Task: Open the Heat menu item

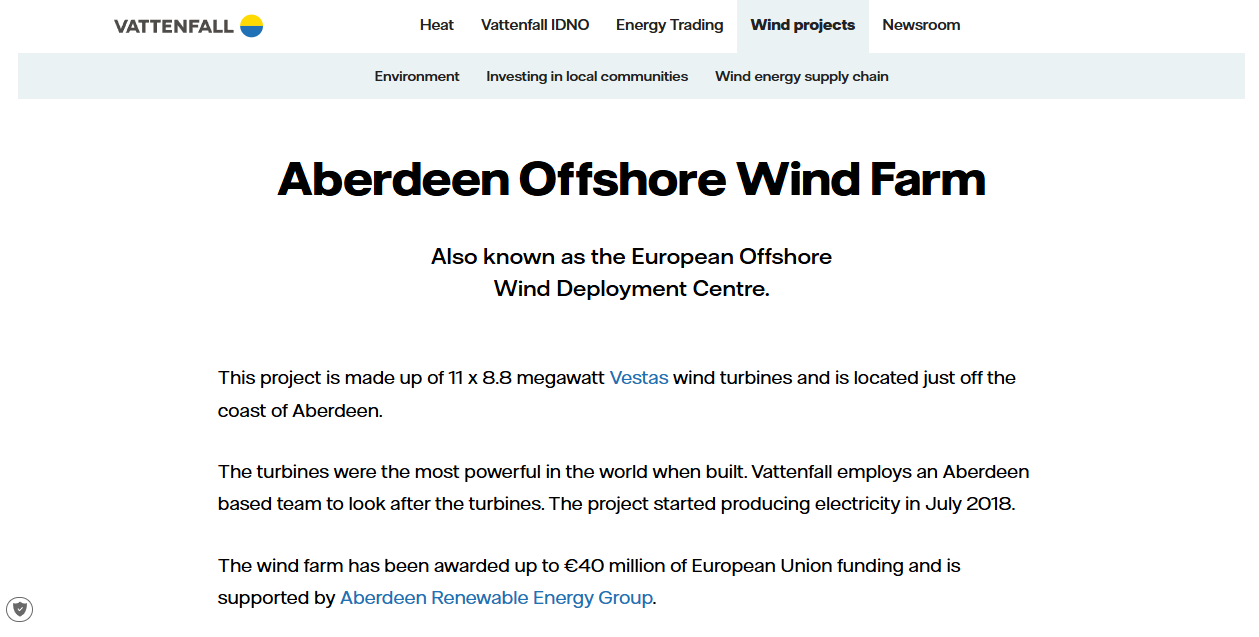Action: (x=436, y=25)
